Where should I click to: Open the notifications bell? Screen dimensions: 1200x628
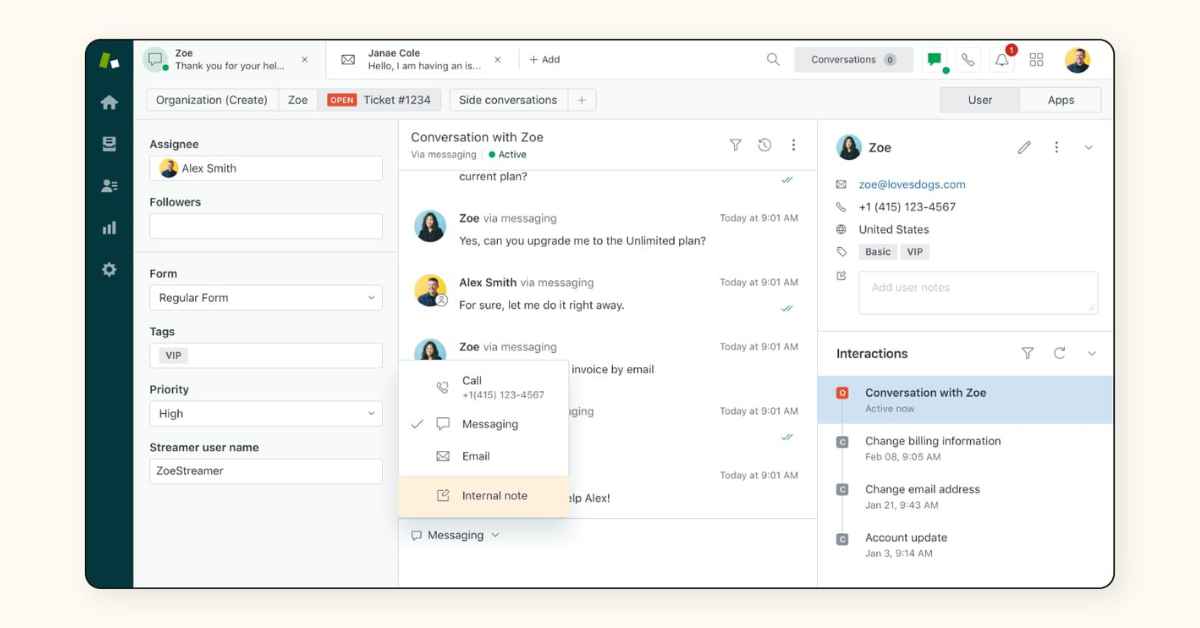[x=1002, y=60]
